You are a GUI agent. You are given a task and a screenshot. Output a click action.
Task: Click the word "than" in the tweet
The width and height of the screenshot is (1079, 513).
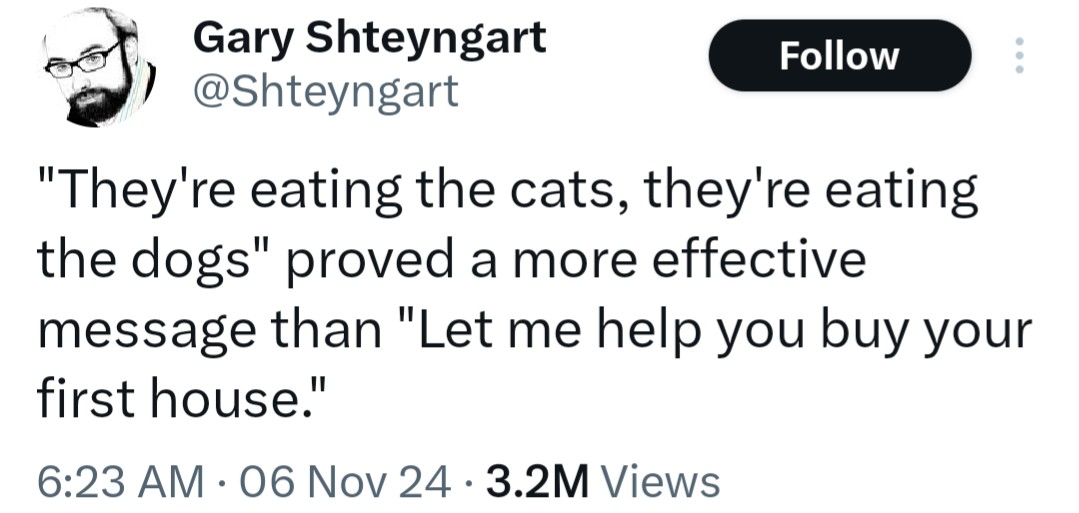pyautogui.click(x=318, y=332)
